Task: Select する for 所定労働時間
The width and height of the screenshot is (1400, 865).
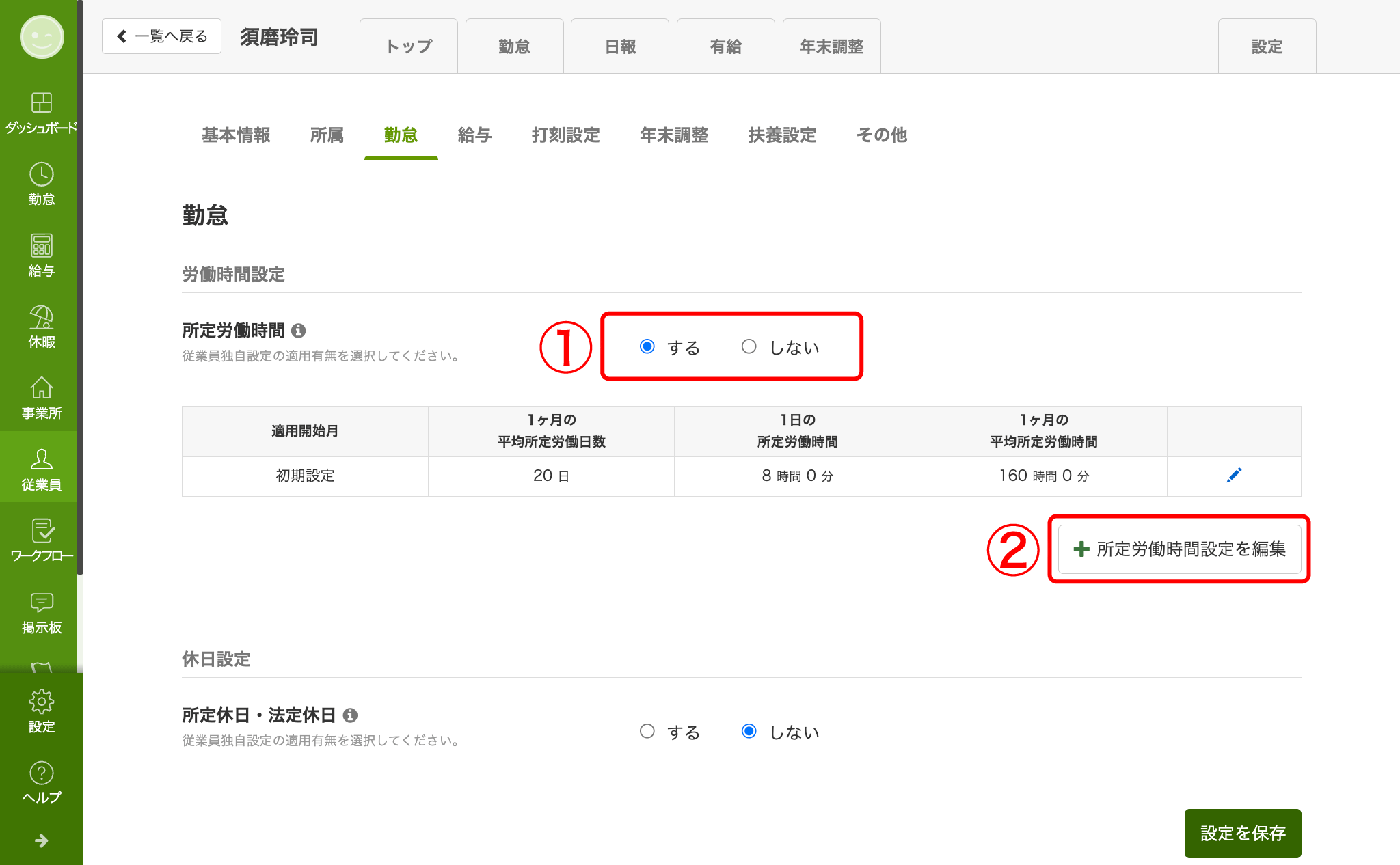Action: coord(647,347)
